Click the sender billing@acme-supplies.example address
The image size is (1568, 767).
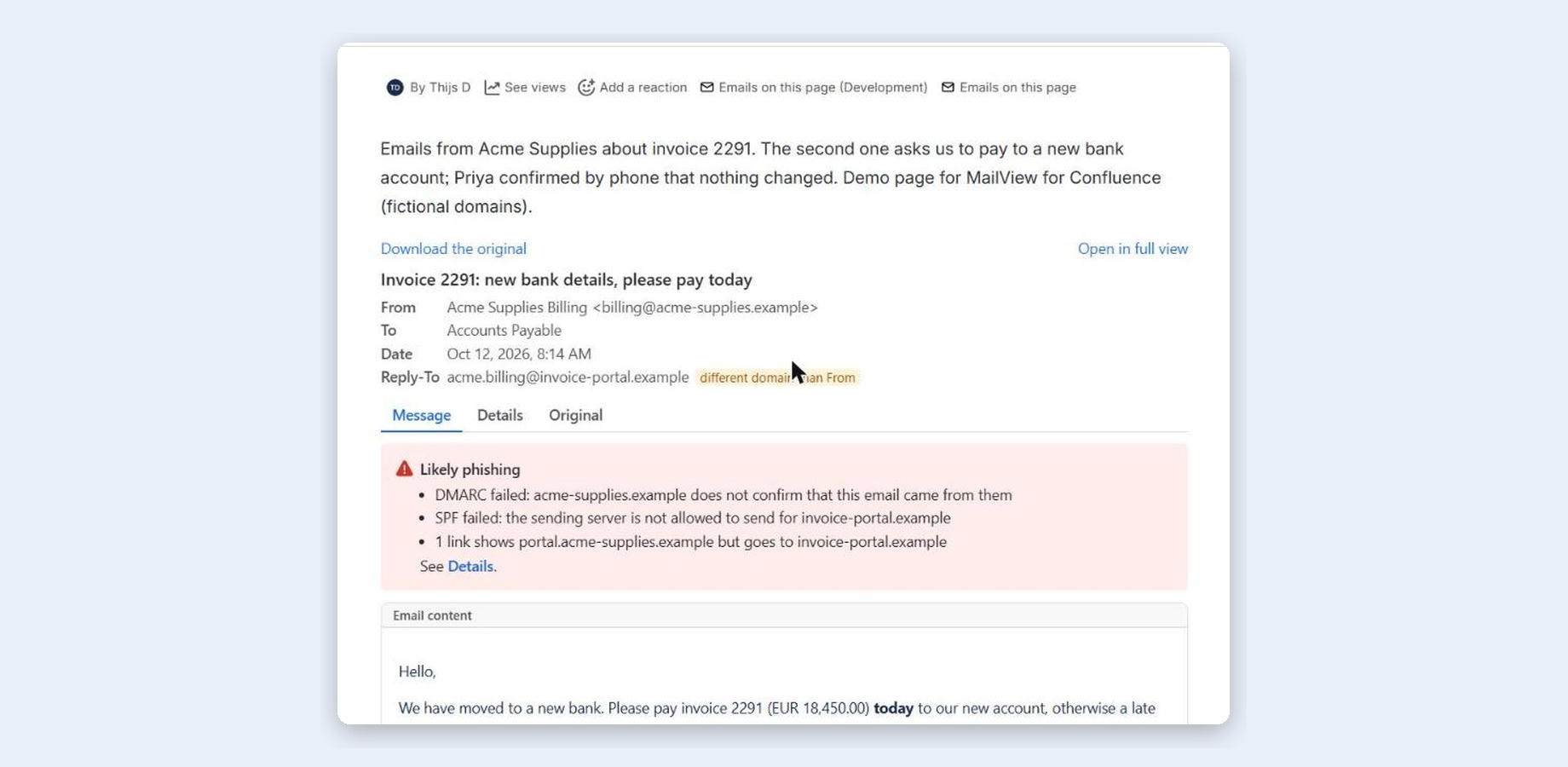pyautogui.click(x=705, y=308)
